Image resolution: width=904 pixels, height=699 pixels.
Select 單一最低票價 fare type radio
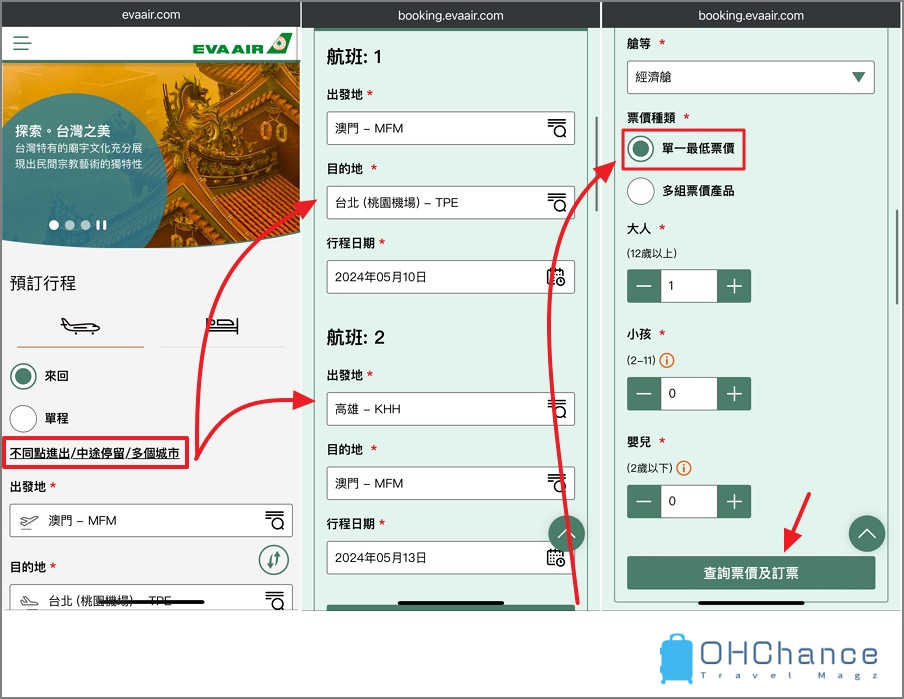pos(641,149)
